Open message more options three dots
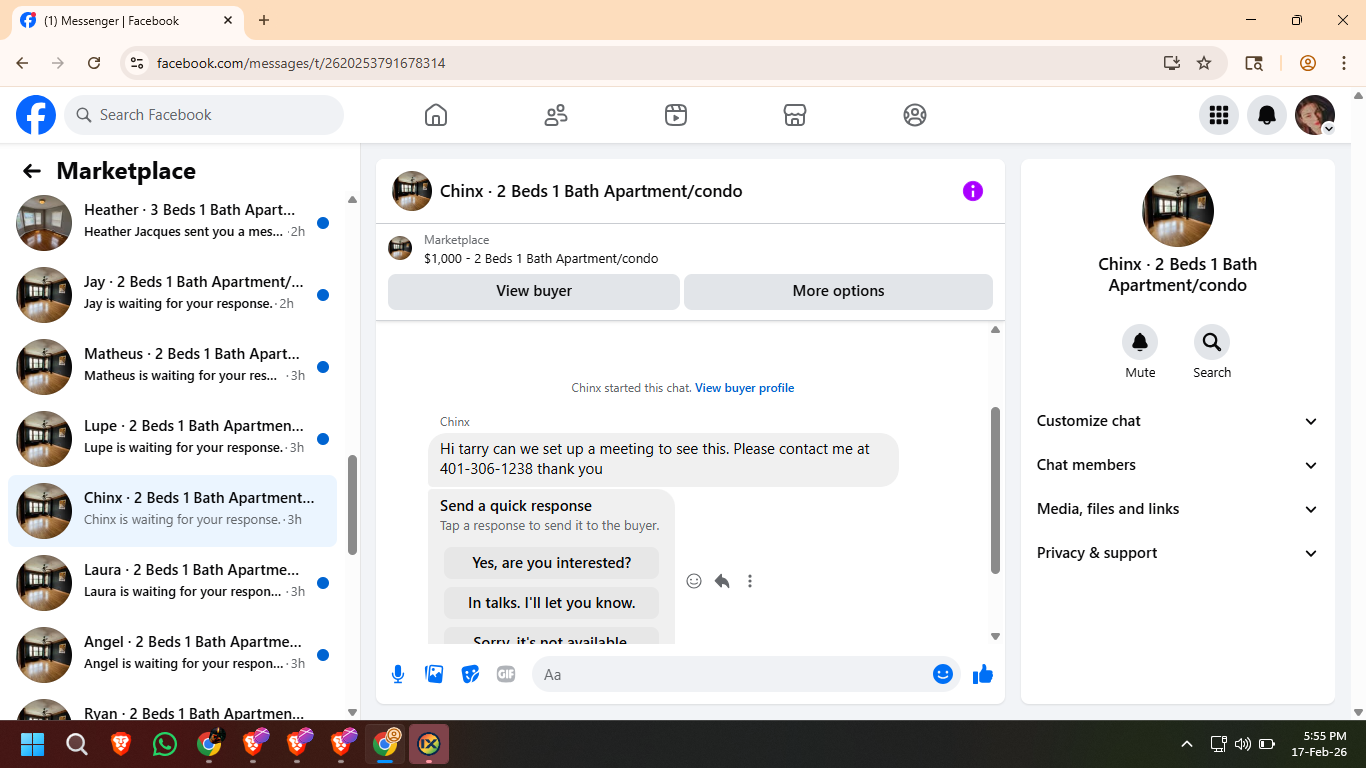Viewport: 1366px width, 768px height. coord(750,581)
